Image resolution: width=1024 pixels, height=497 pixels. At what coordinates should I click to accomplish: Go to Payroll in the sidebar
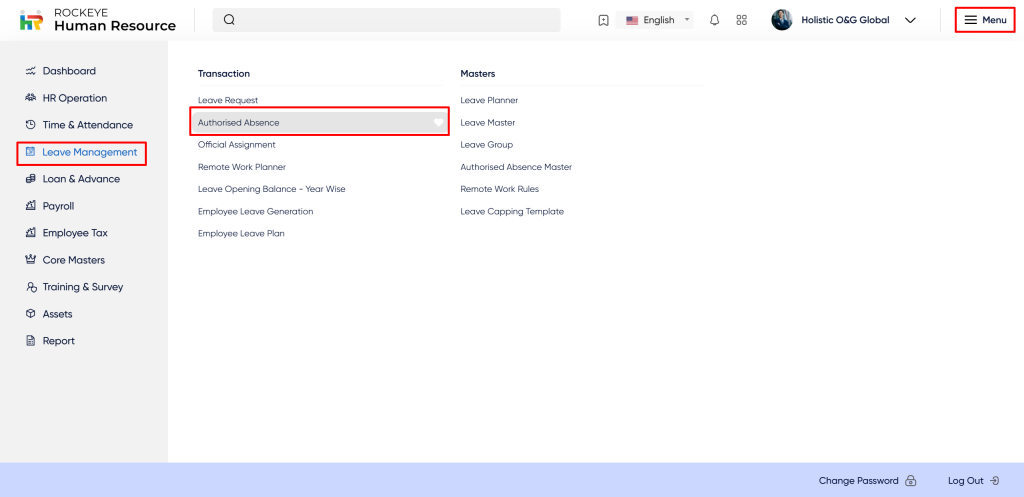[x=58, y=206]
